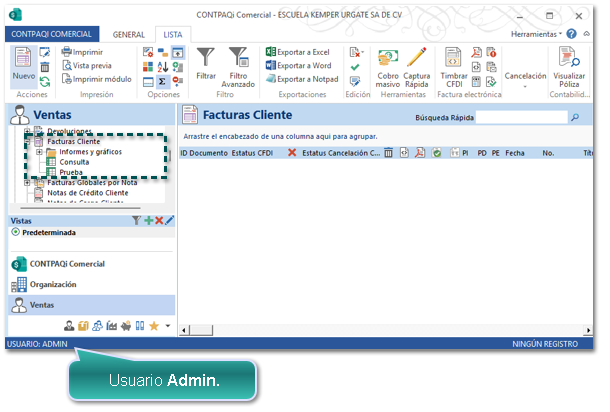Screen dimensions: 610x412
Task: Expand the Informes y gráficos node
Action: 39,152
